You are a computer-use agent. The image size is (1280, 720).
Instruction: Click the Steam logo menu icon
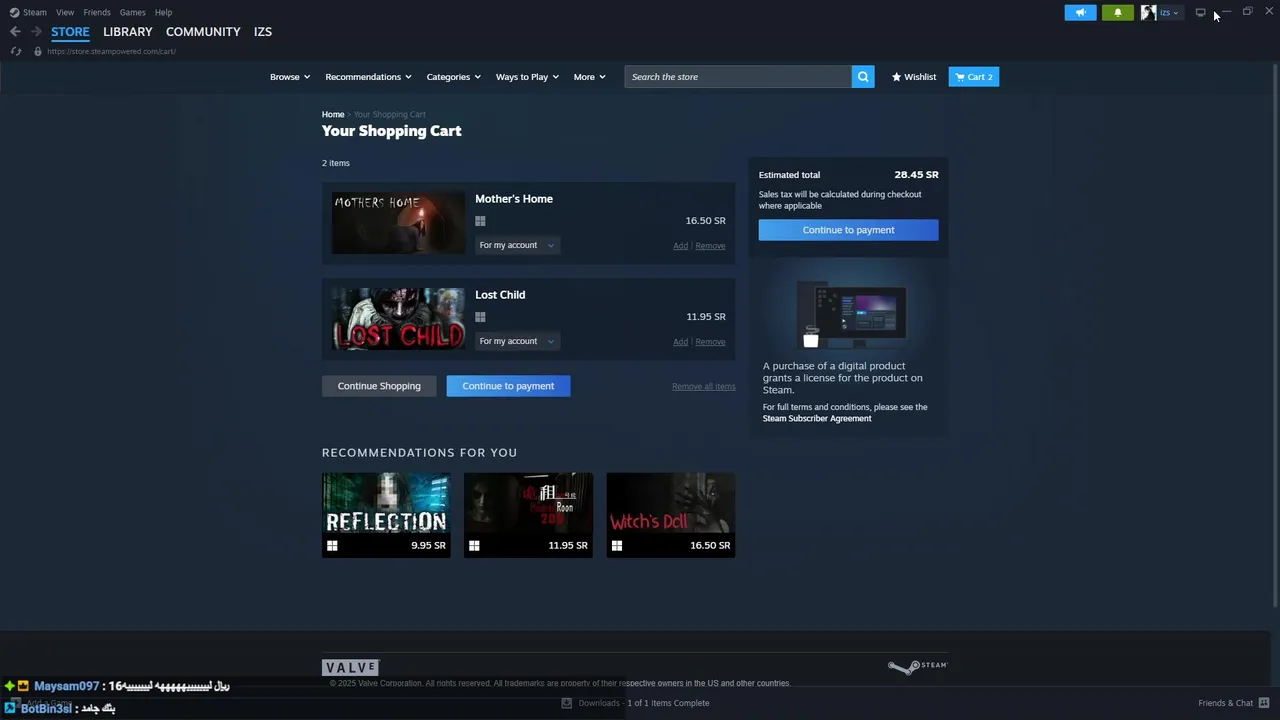[14, 12]
